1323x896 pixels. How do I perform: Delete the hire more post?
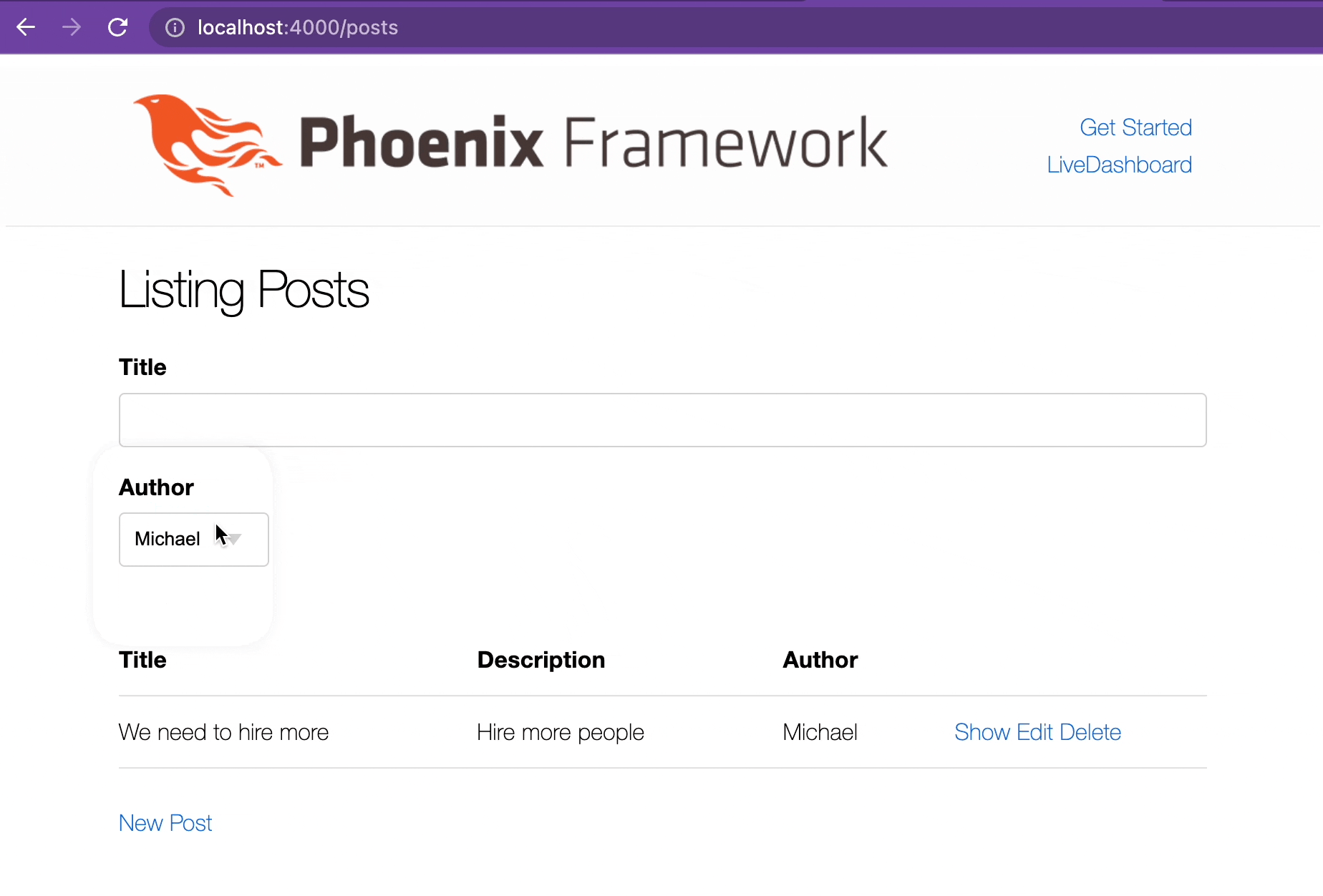[1090, 732]
